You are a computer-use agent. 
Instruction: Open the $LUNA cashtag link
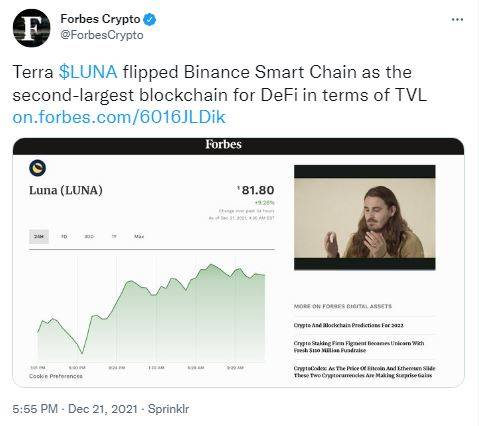[x=88, y=72]
